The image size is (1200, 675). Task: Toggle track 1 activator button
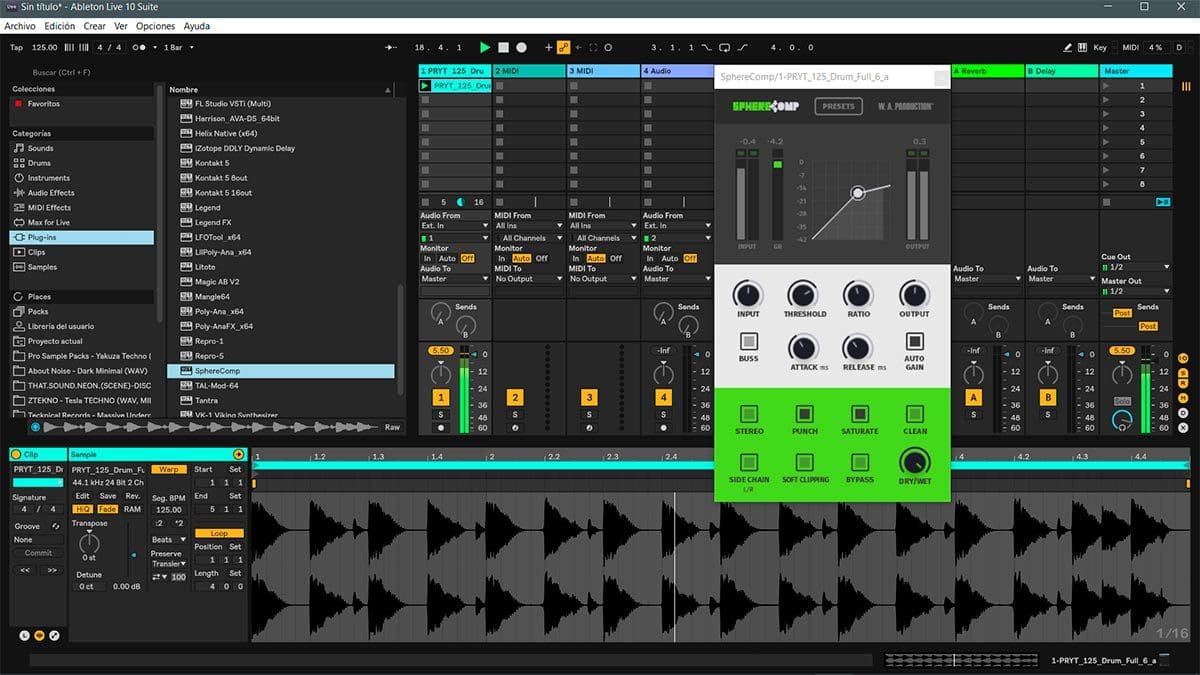pos(441,398)
